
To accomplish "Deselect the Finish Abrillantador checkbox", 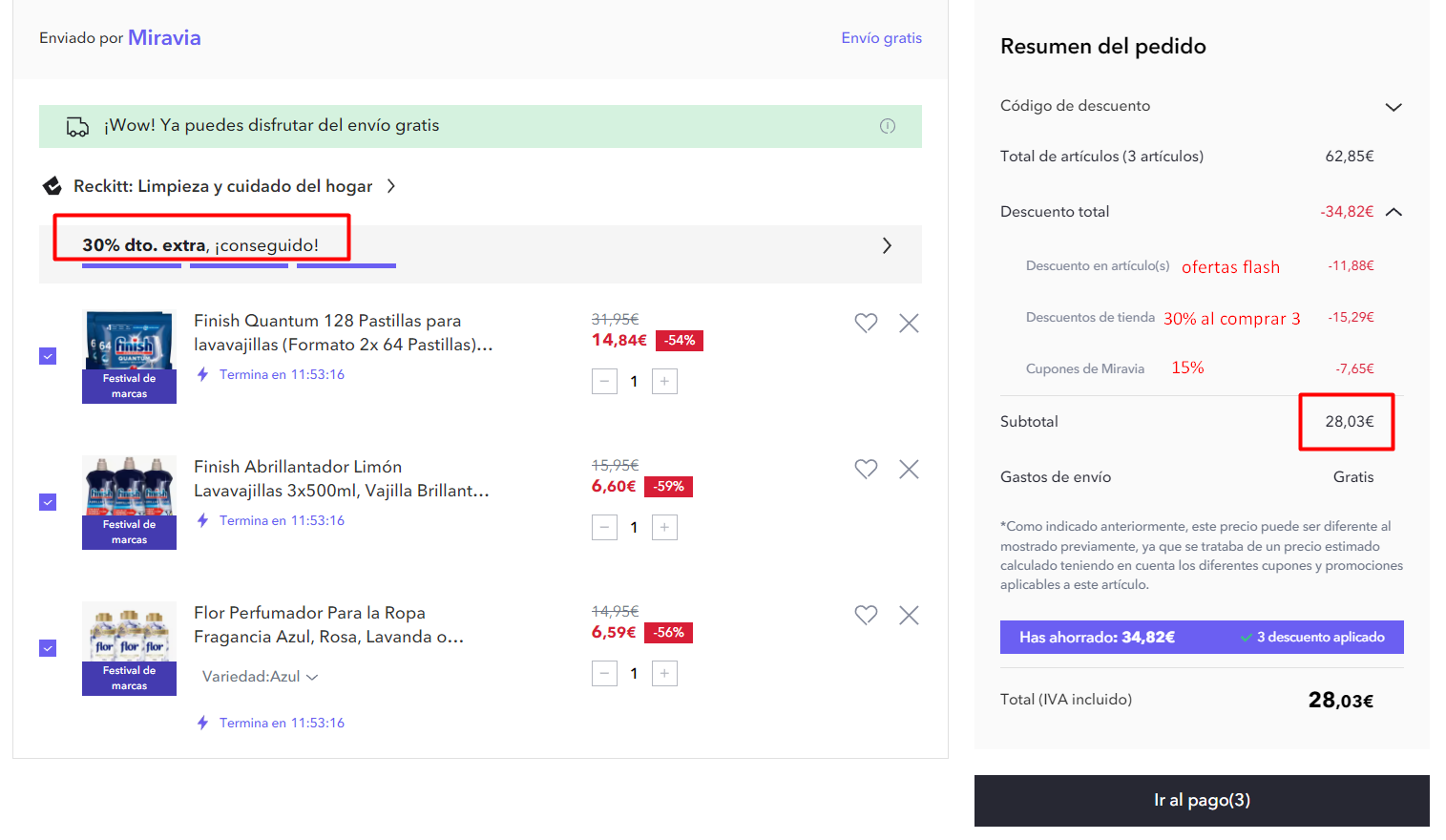I will click(48, 502).
